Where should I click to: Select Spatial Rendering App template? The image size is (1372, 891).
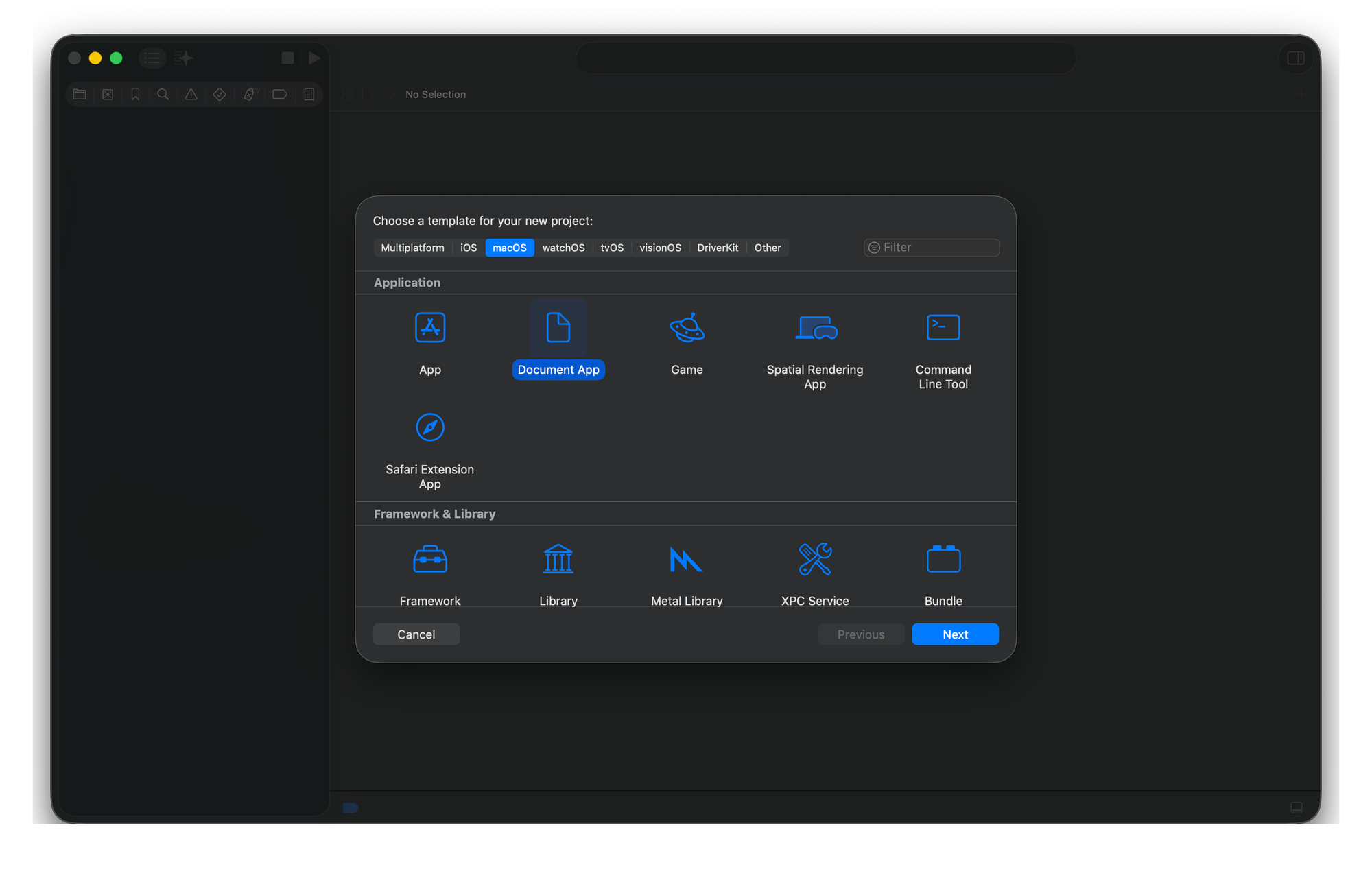coord(815,328)
